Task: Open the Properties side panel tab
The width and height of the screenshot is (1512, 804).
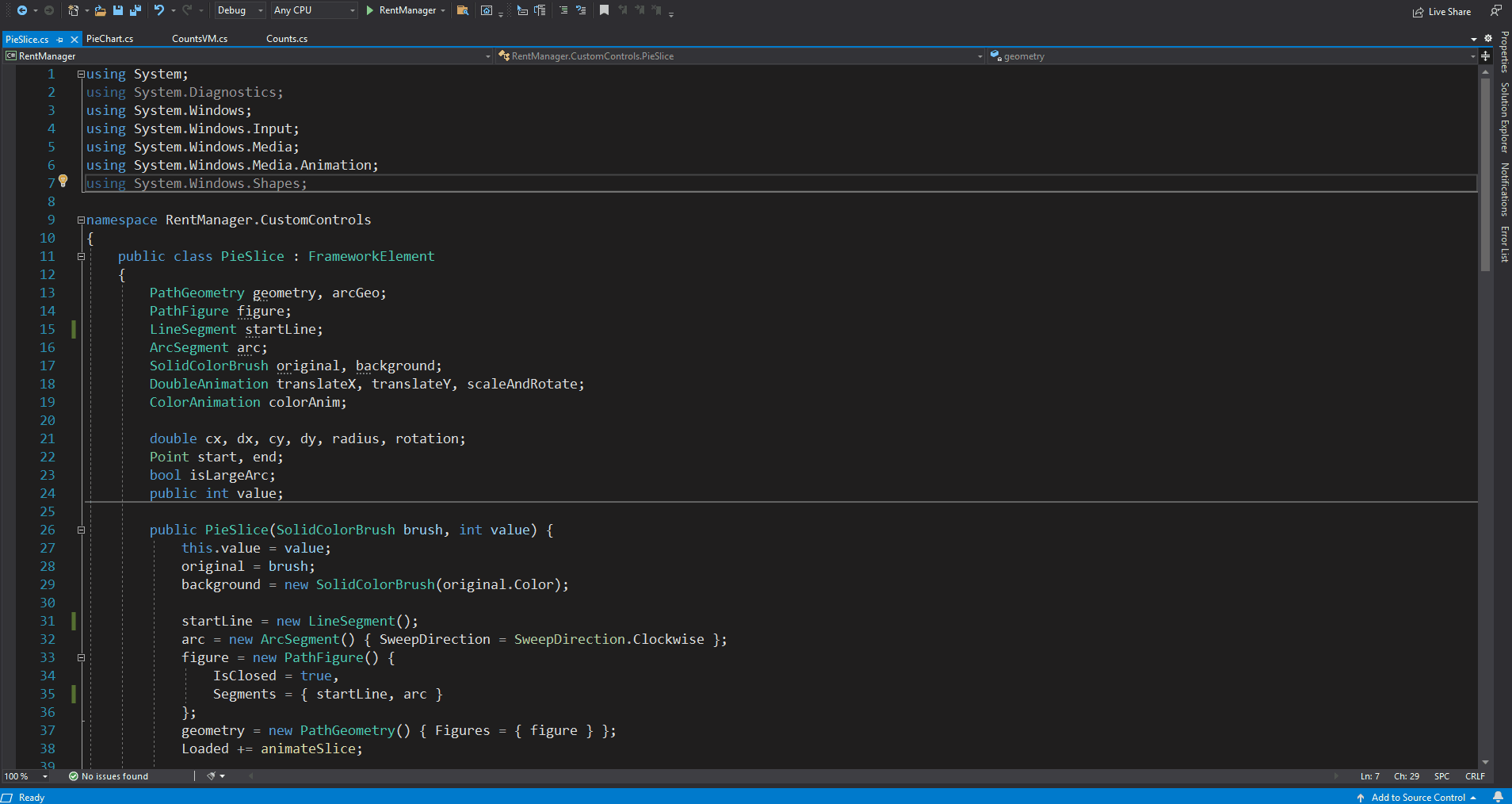Action: click(1504, 52)
